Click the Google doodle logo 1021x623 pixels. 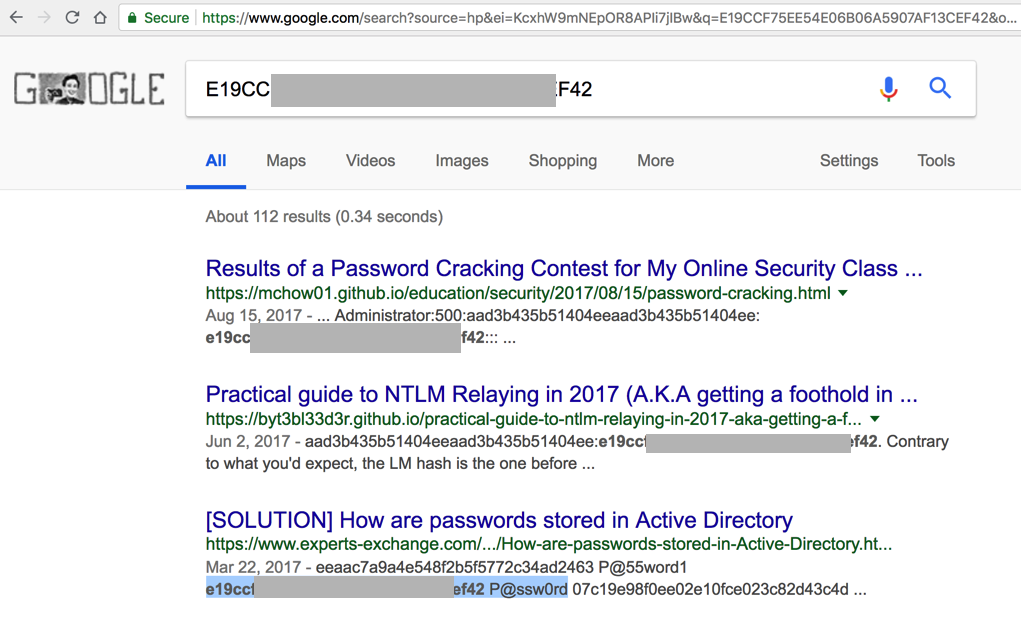(88, 89)
